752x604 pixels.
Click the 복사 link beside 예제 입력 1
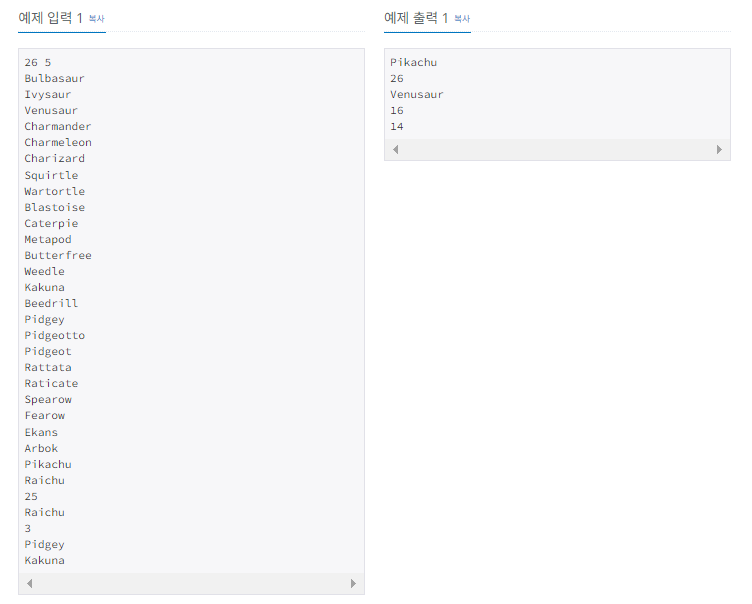coord(96,19)
